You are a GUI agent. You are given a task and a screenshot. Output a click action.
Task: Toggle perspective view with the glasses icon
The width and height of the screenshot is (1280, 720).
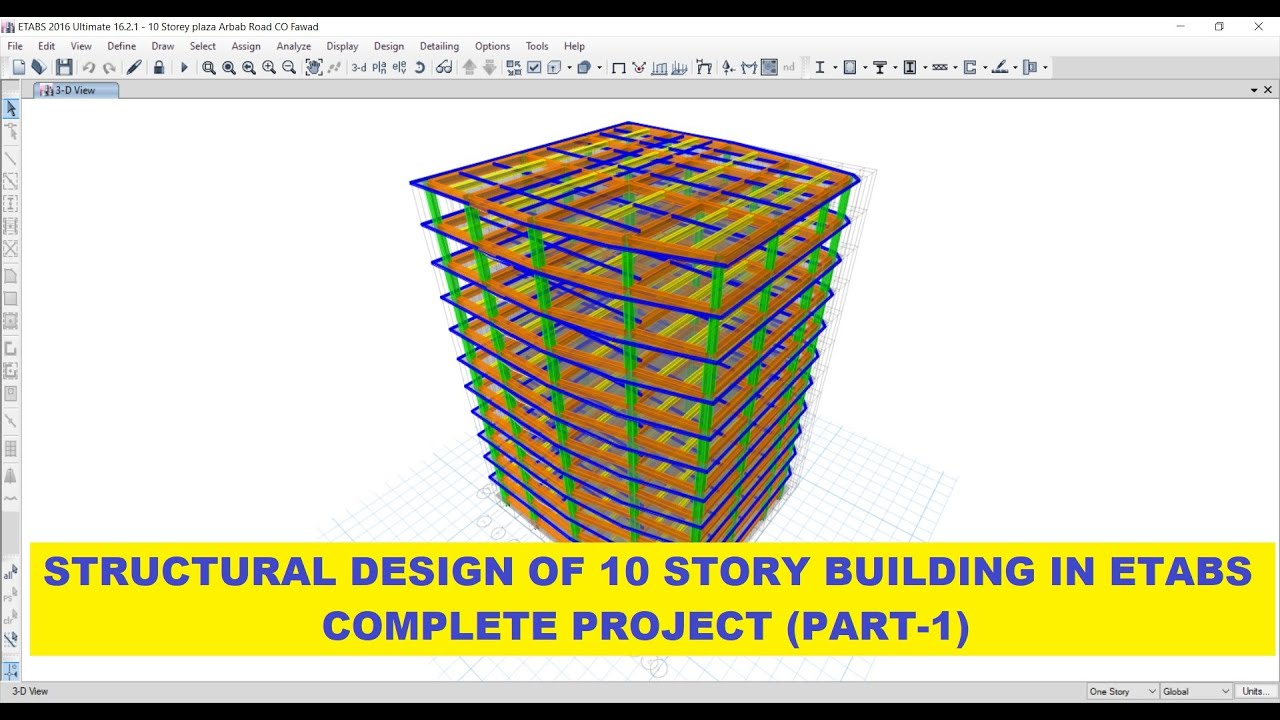[444, 67]
